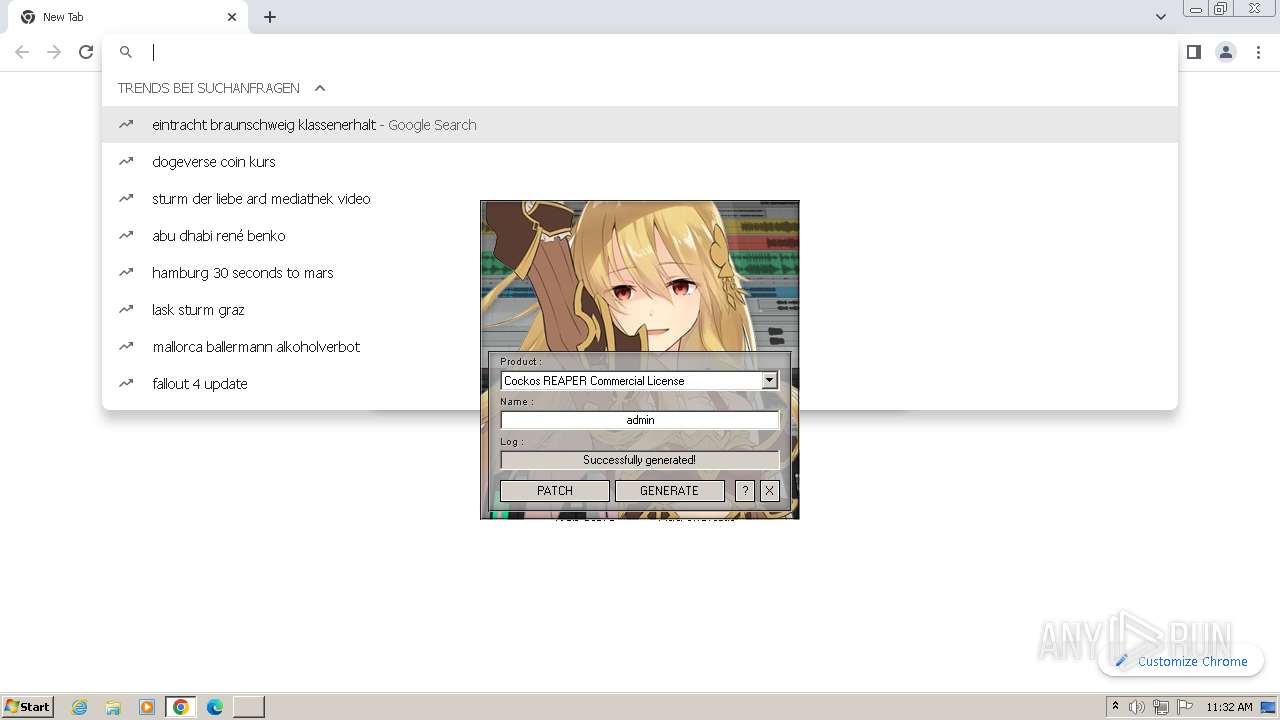Open Chrome's three-dot menu
Screen dimensions: 1280x720
click(x=1258, y=52)
